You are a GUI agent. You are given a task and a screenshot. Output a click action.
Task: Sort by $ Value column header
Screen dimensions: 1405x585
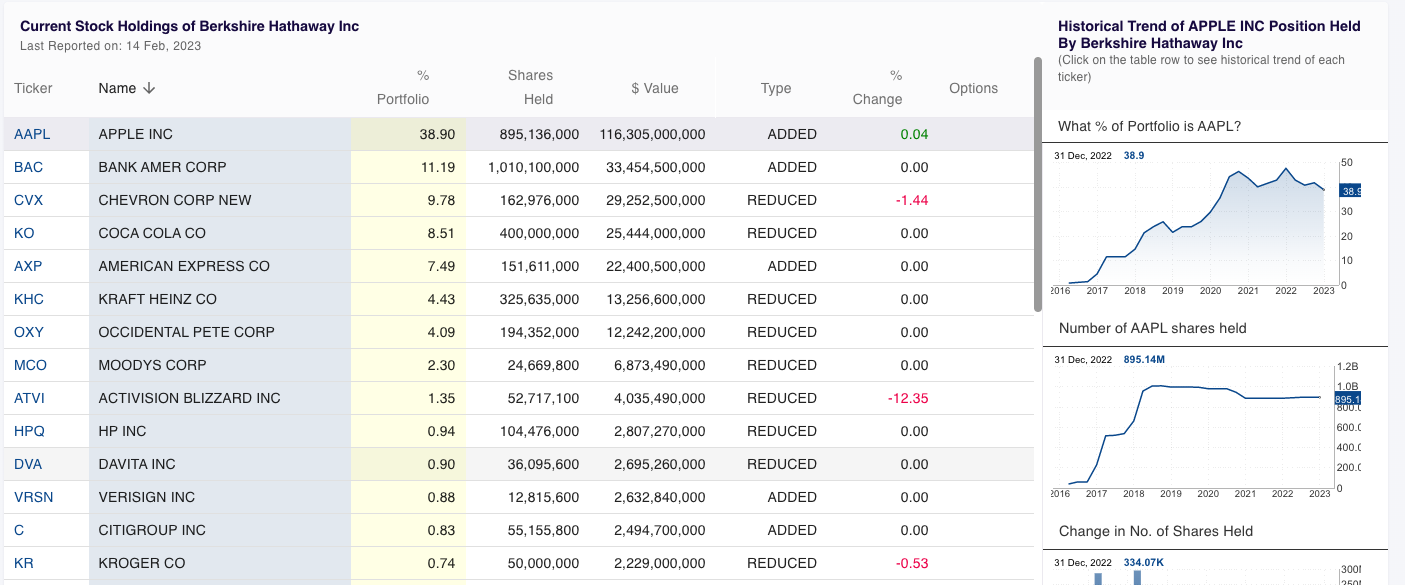[x=655, y=88]
